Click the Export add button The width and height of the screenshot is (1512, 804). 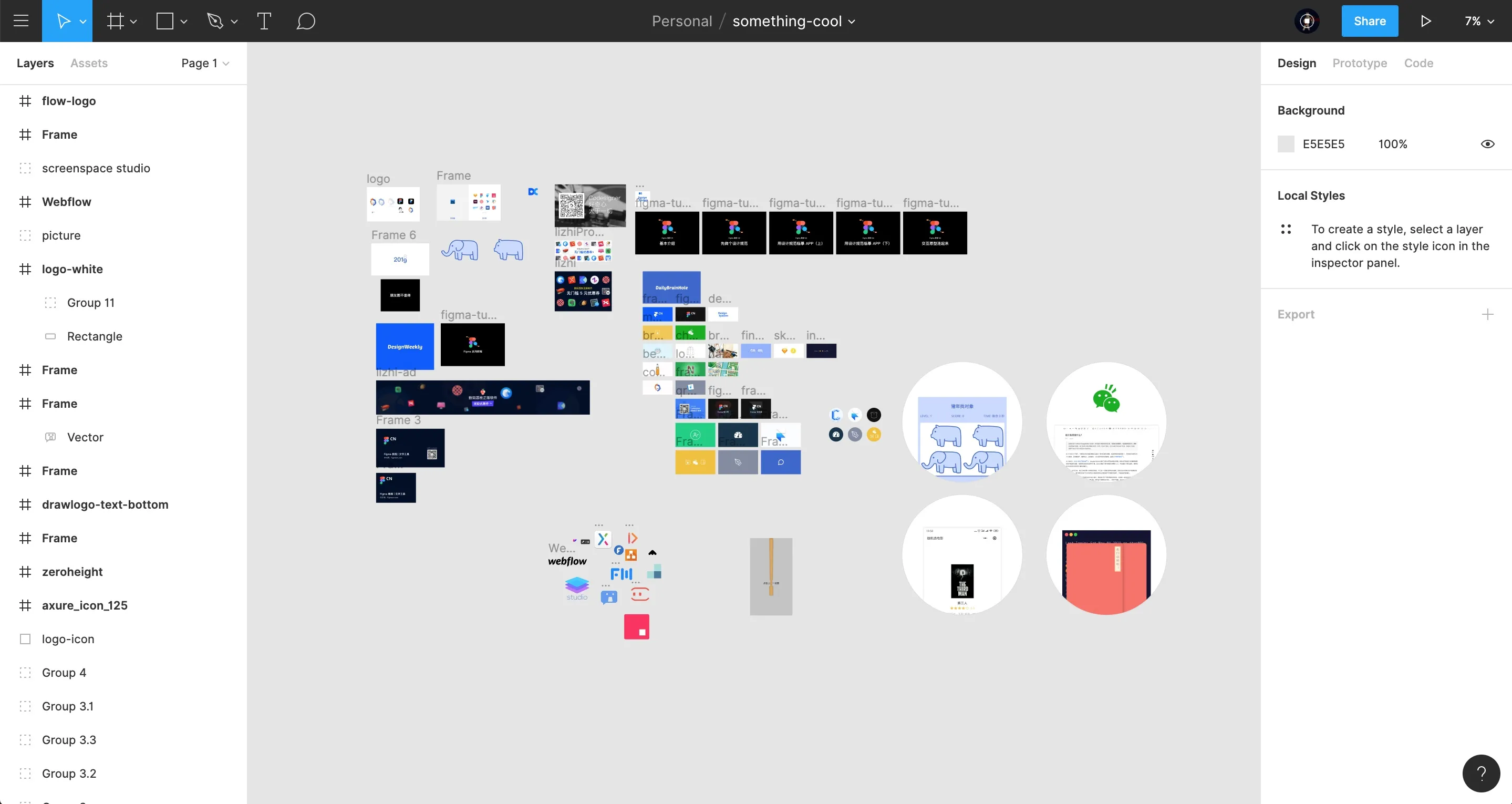(x=1489, y=314)
